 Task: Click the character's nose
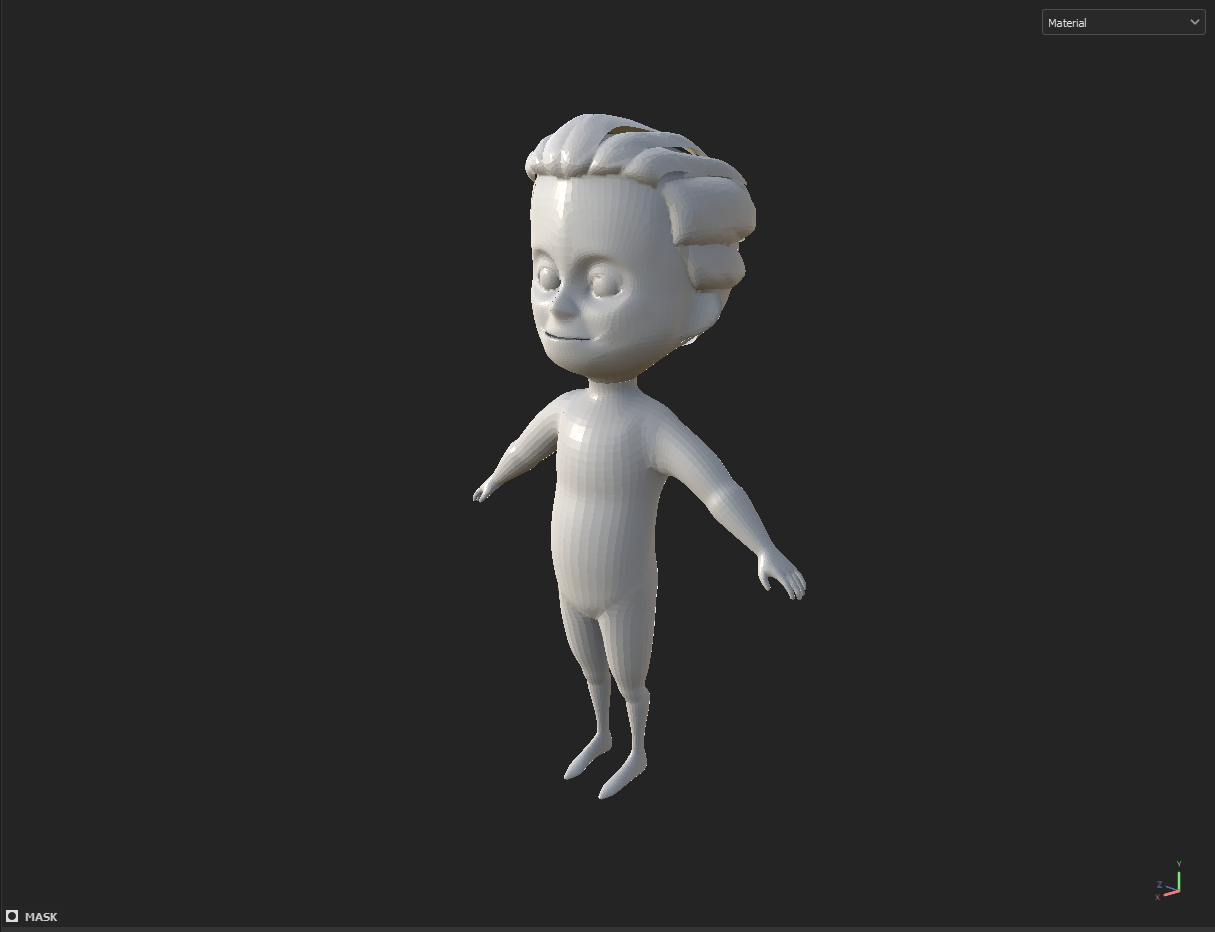click(x=563, y=302)
